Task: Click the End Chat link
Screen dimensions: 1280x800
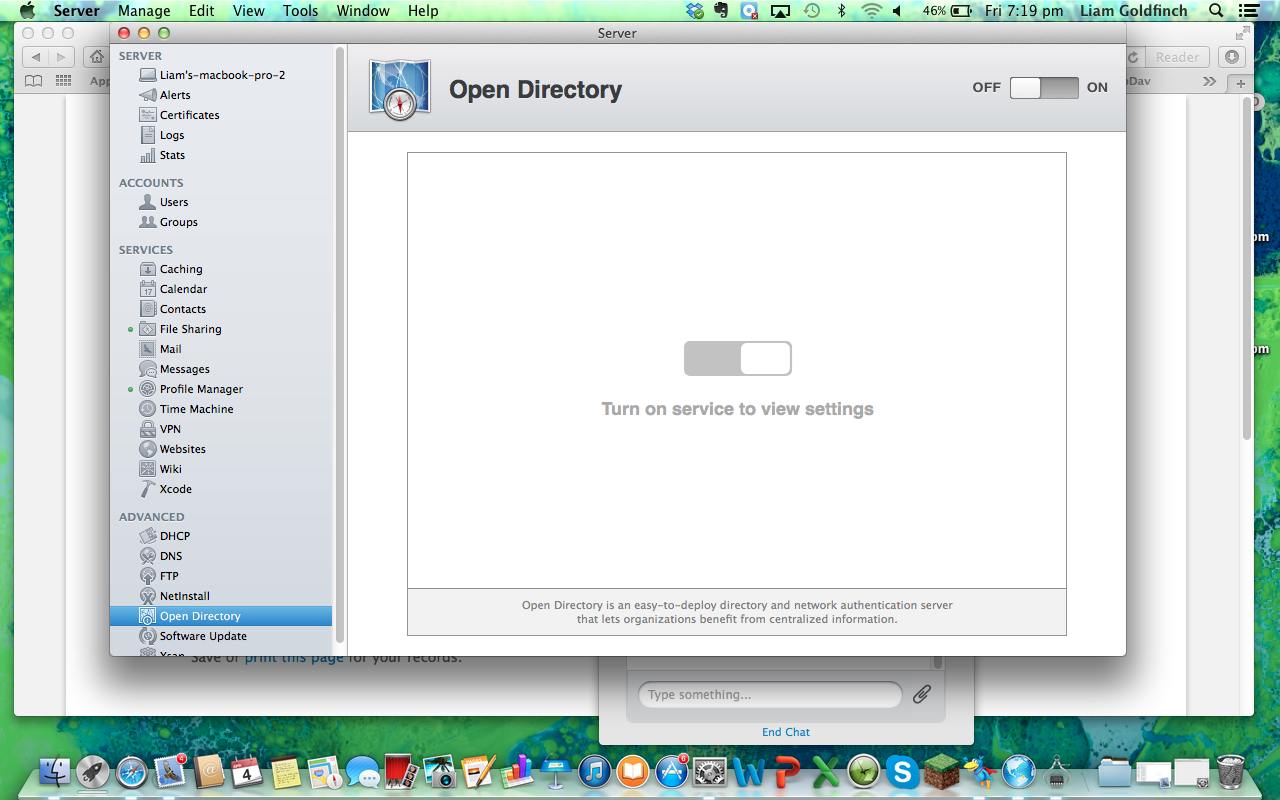Action: (786, 732)
